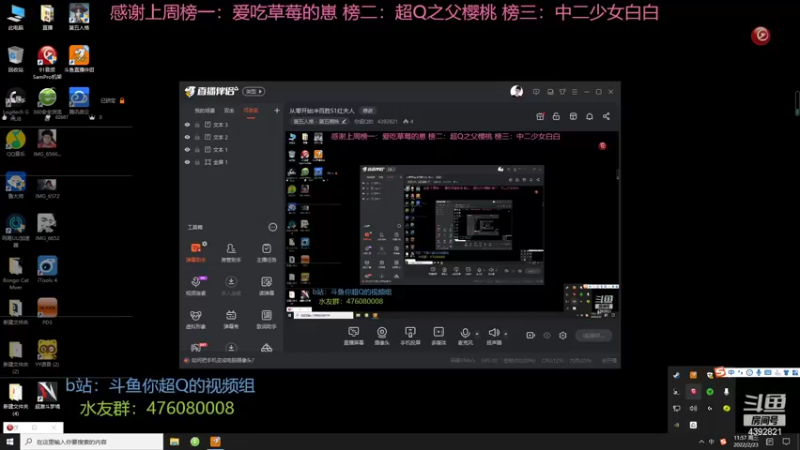800x450 pixels.
Task: Switch to the second scene tab
Action: [x=229, y=111]
